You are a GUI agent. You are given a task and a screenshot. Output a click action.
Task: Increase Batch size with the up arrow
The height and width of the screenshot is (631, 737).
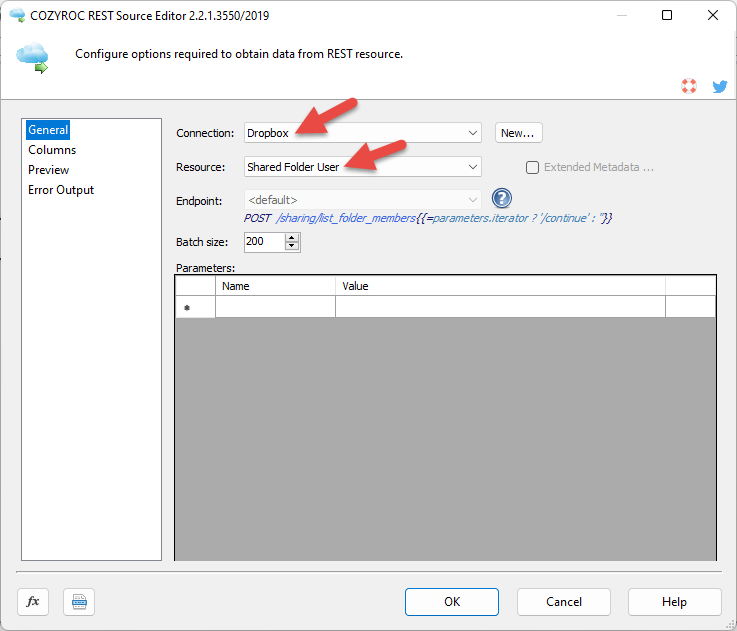(x=292, y=237)
